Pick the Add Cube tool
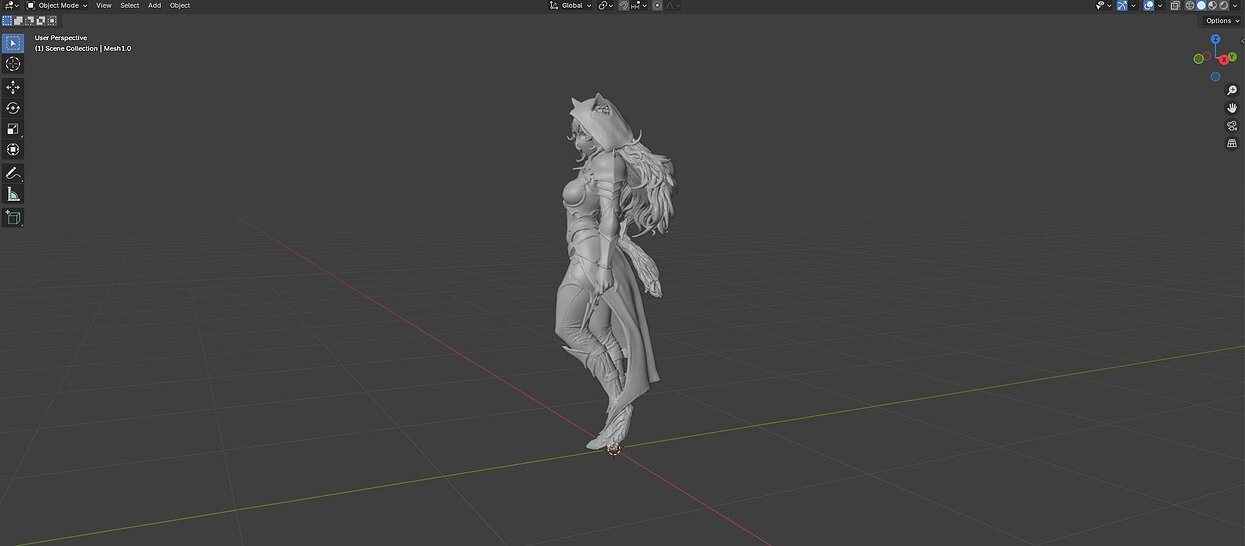This screenshot has height=546, width=1245. pos(13,217)
